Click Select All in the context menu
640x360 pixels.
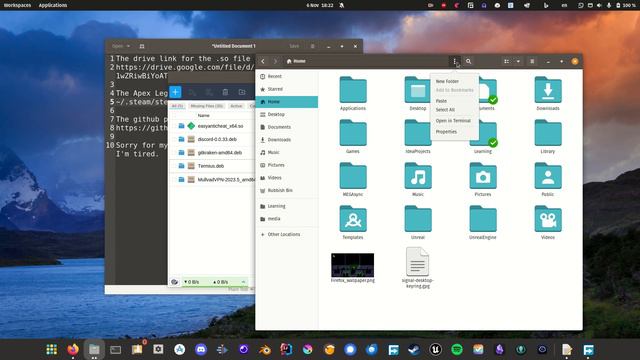(445, 110)
